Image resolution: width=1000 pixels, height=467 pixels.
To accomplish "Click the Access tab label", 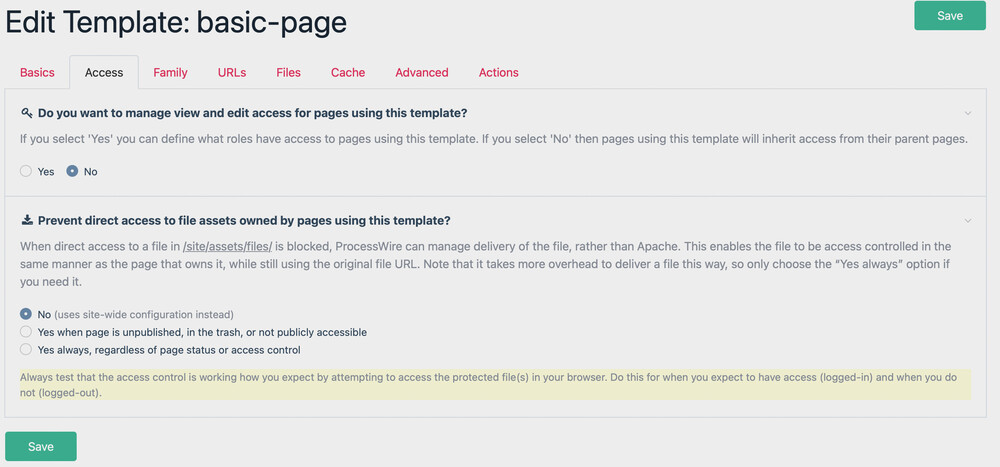I will 104,72.
